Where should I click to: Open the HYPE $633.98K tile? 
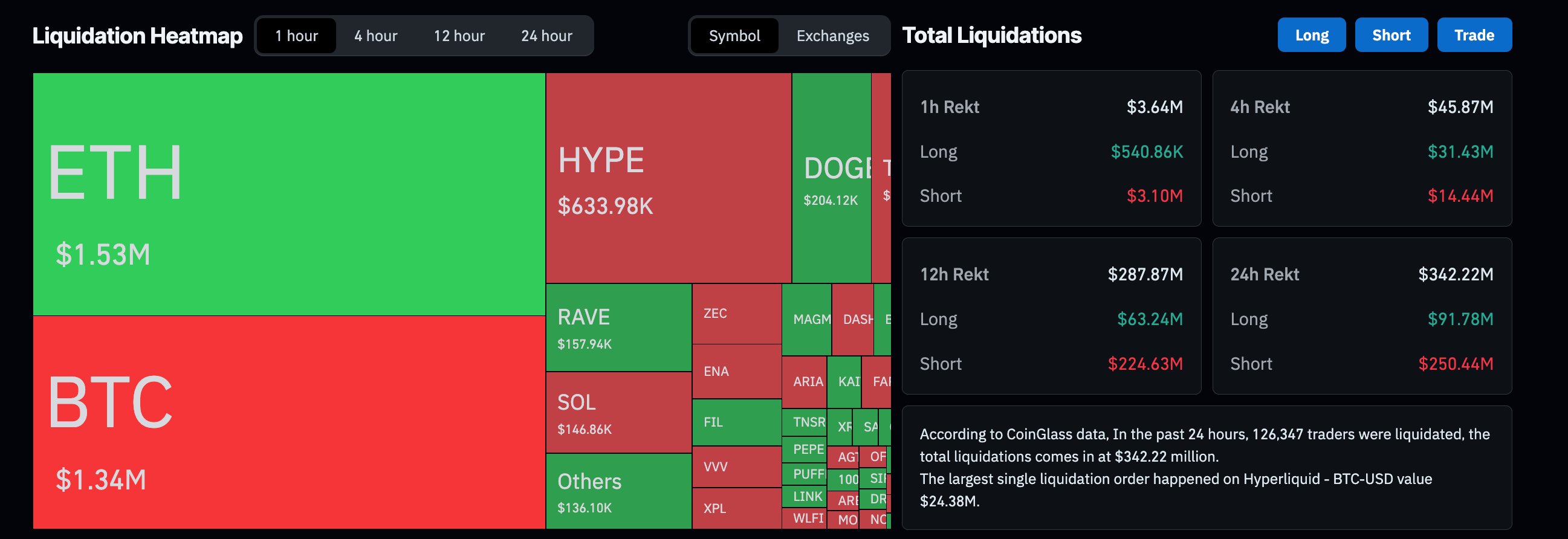point(668,178)
